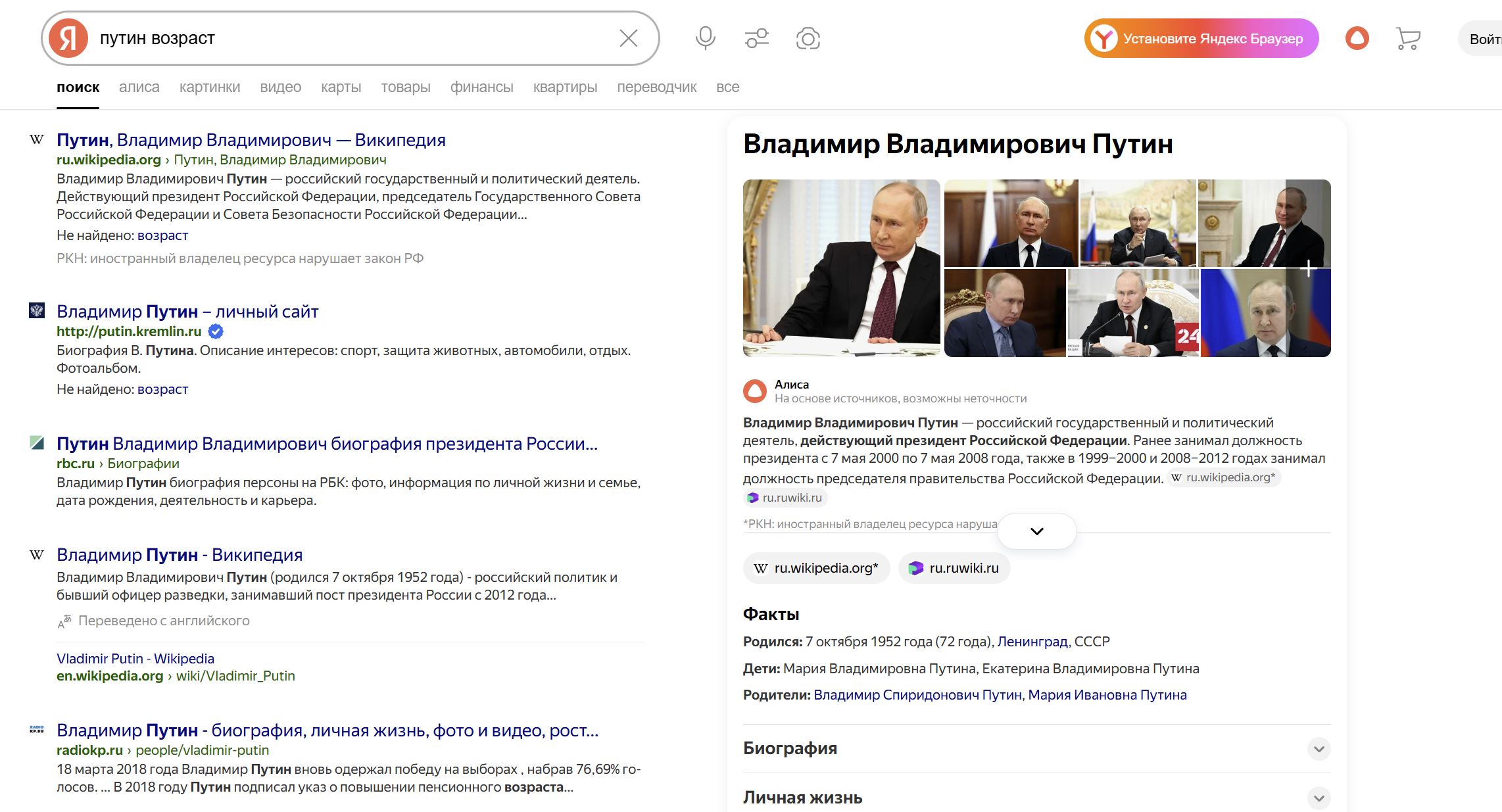Screen dimensions: 1502x812
Task: Select the поиск tab
Action: (78, 87)
